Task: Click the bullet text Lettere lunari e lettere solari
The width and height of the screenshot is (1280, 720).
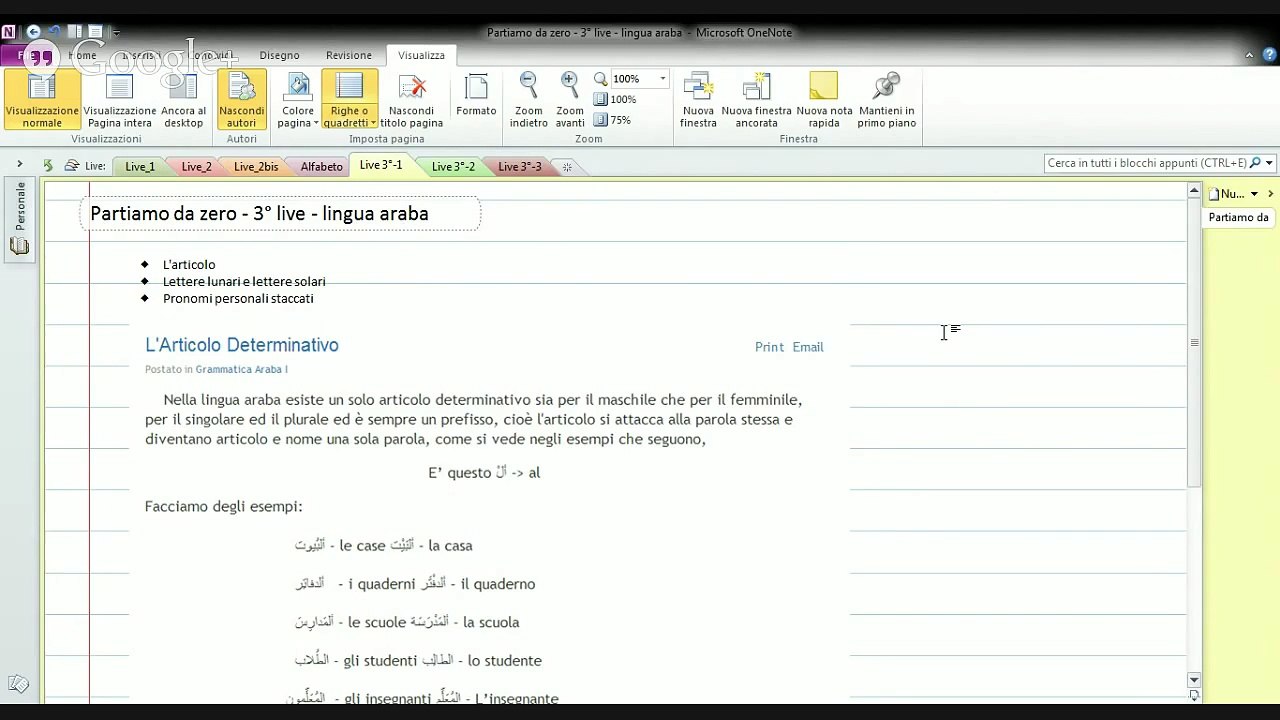Action: 244,282
